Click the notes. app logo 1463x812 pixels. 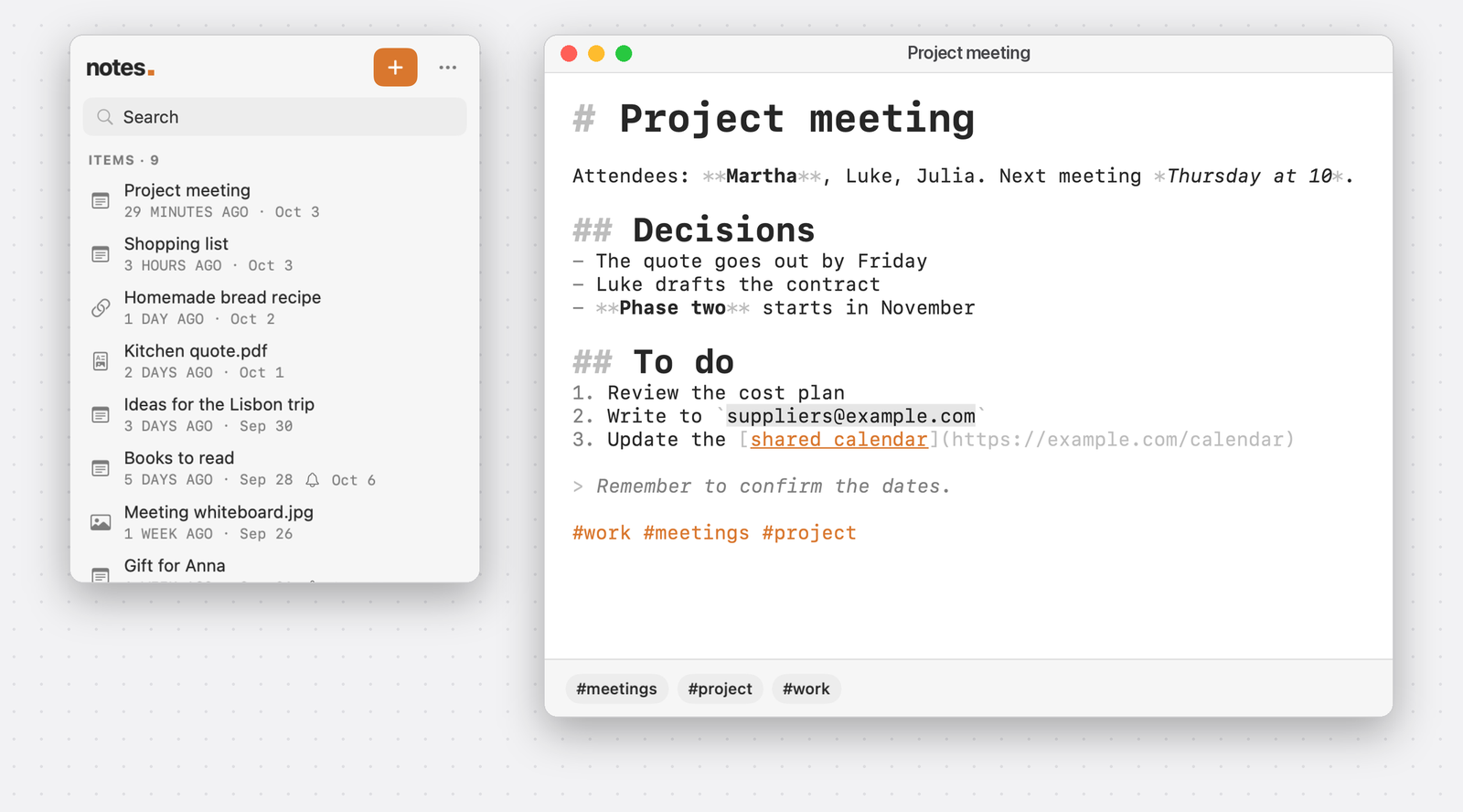[120, 68]
